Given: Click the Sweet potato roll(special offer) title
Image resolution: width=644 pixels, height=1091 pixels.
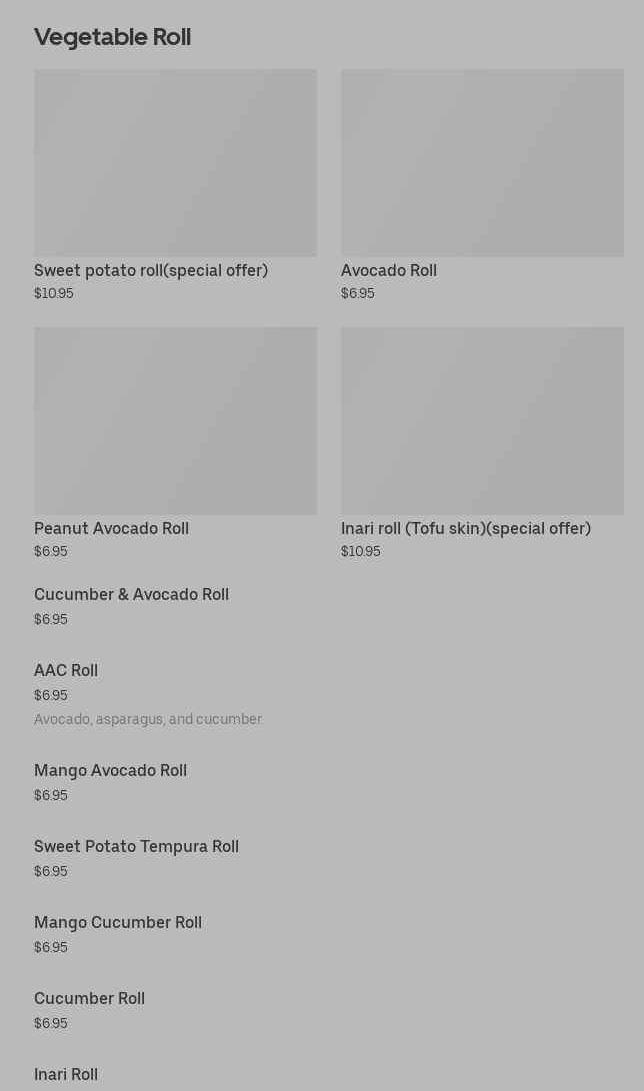Looking at the screenshot, I should (151, 271).
